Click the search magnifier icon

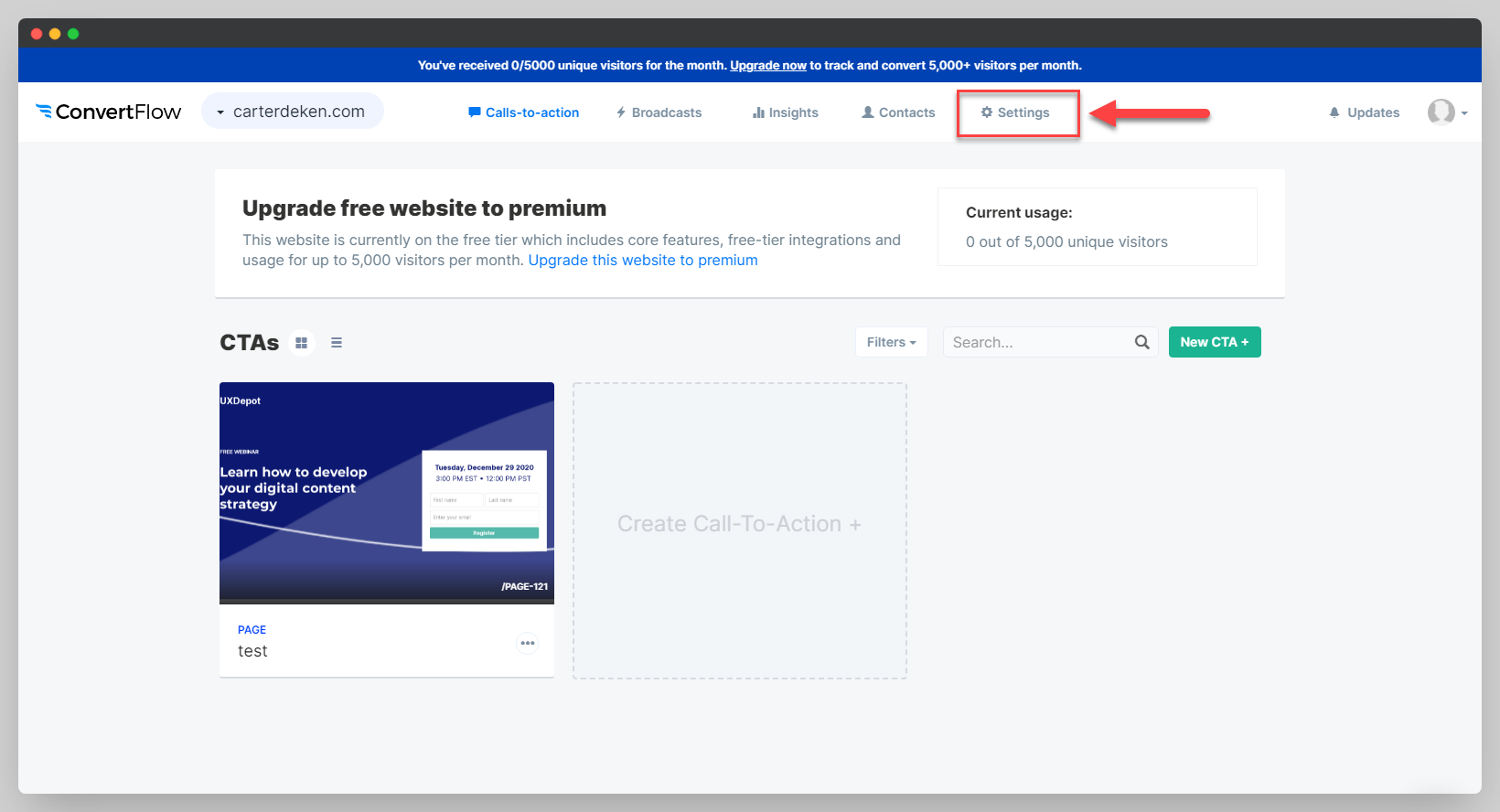(1141, 342)
